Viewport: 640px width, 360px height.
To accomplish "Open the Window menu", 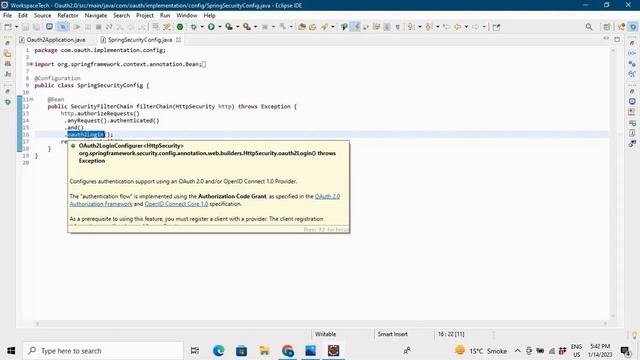I will point(187,16).
